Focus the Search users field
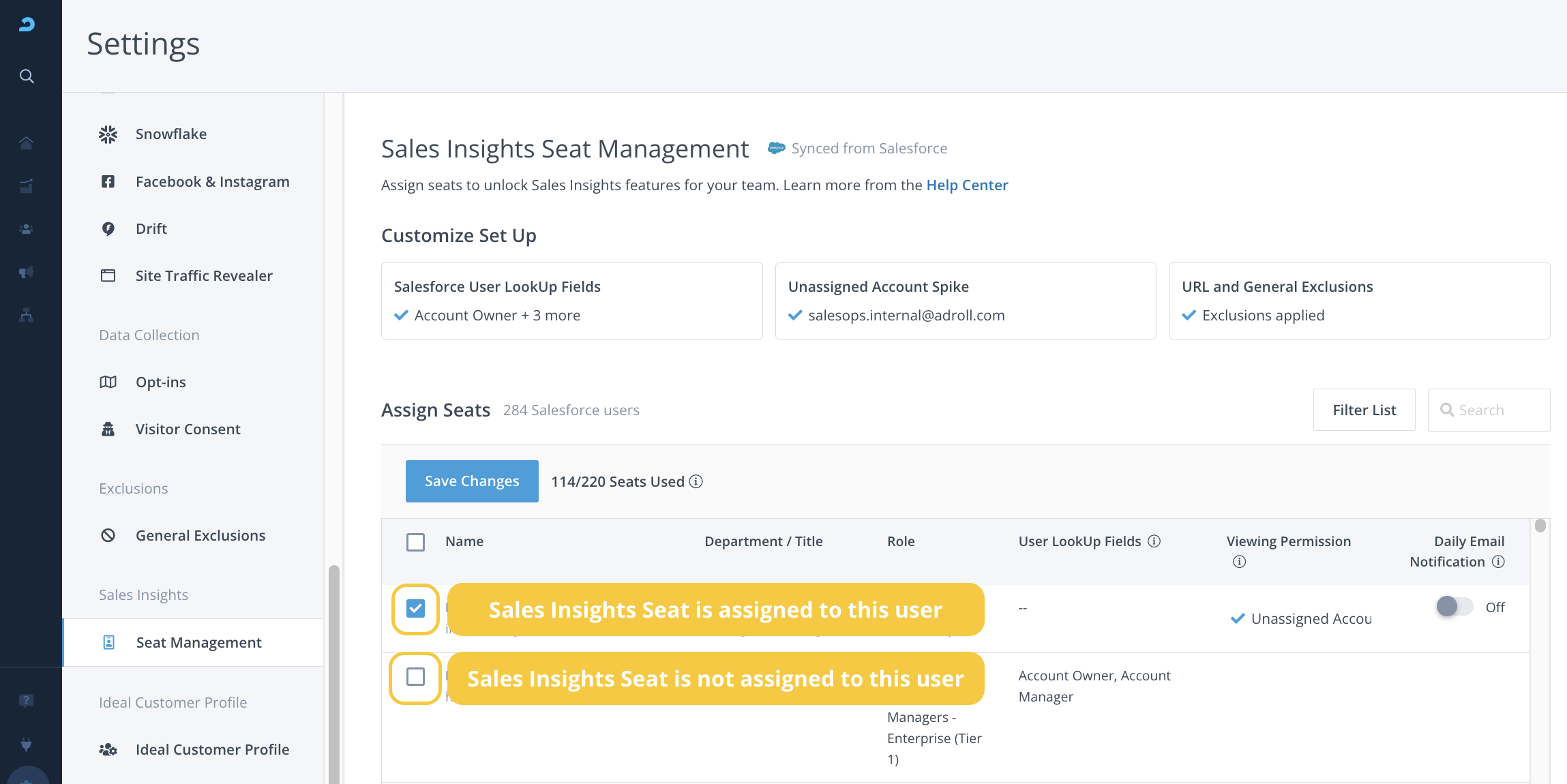 click(1489, 410)
